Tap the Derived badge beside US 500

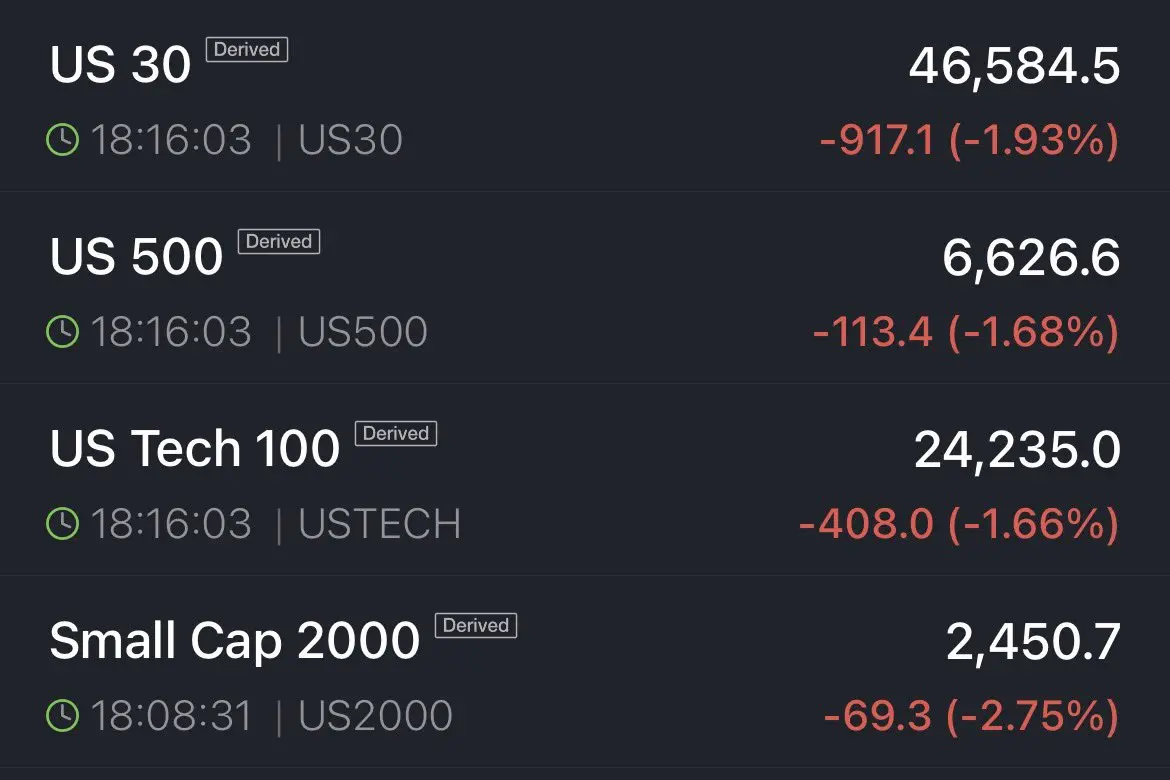pos(279,241)
